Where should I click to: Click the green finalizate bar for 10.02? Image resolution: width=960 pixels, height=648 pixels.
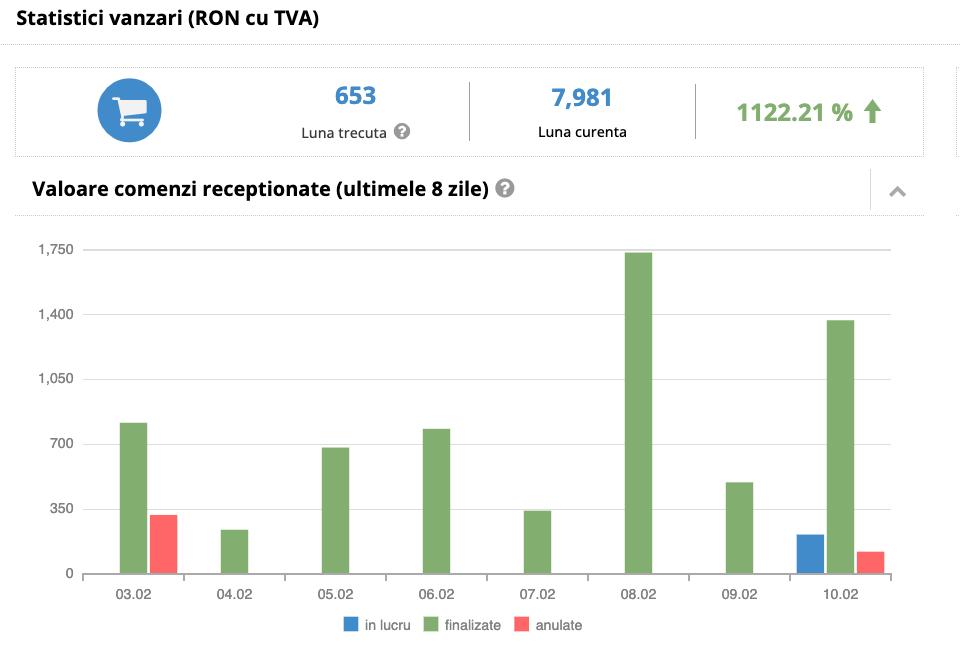tap(840, 446)
